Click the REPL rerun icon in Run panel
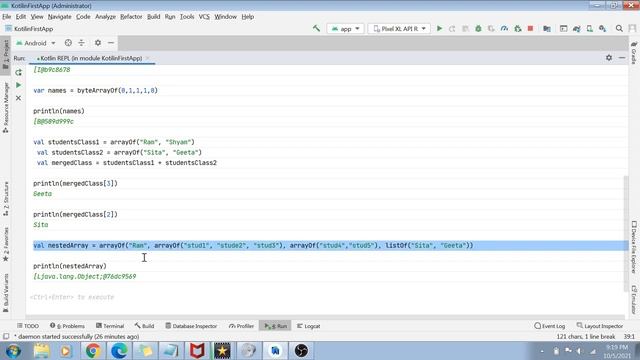The height and width of the screenshot is (360, 640). pos(18,72)
